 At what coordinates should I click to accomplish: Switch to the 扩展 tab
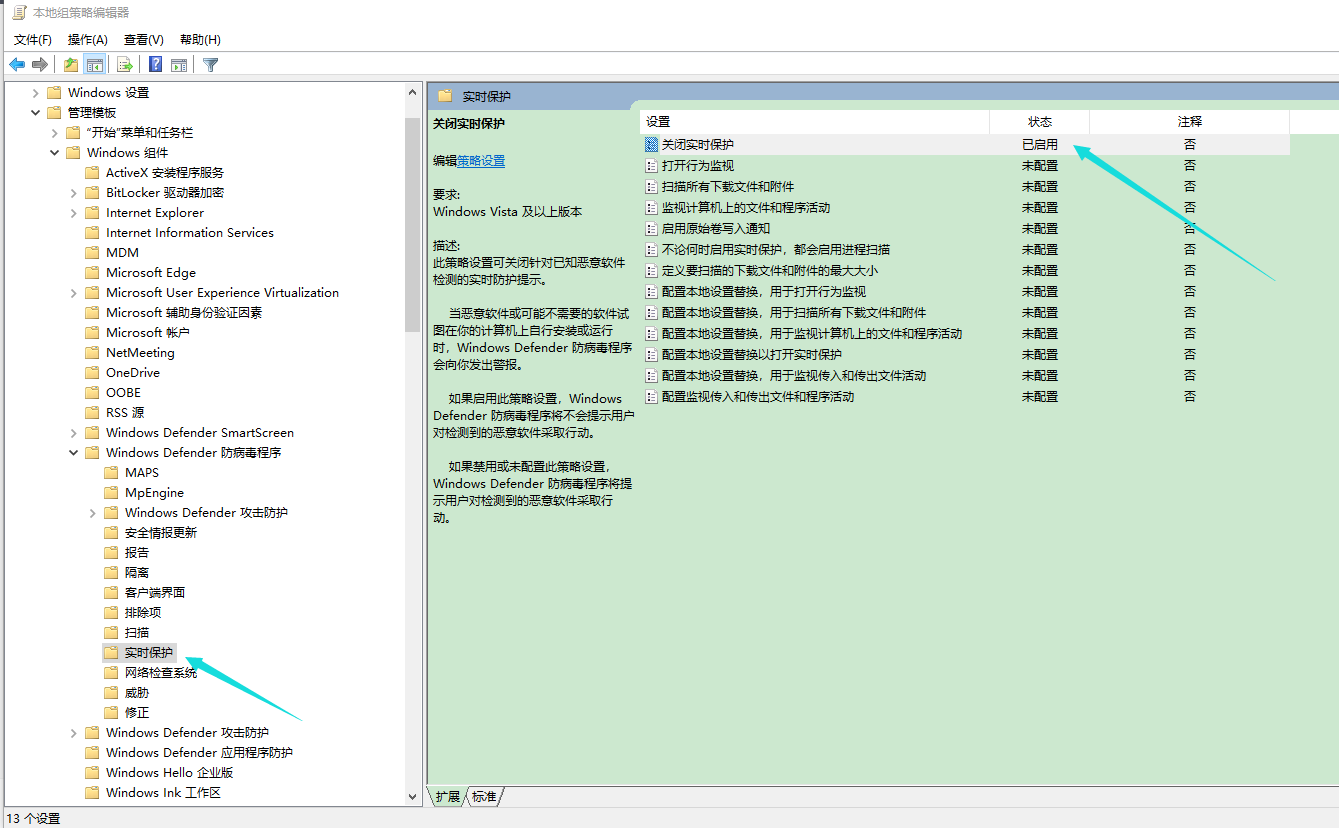click(x=447, y=797)
